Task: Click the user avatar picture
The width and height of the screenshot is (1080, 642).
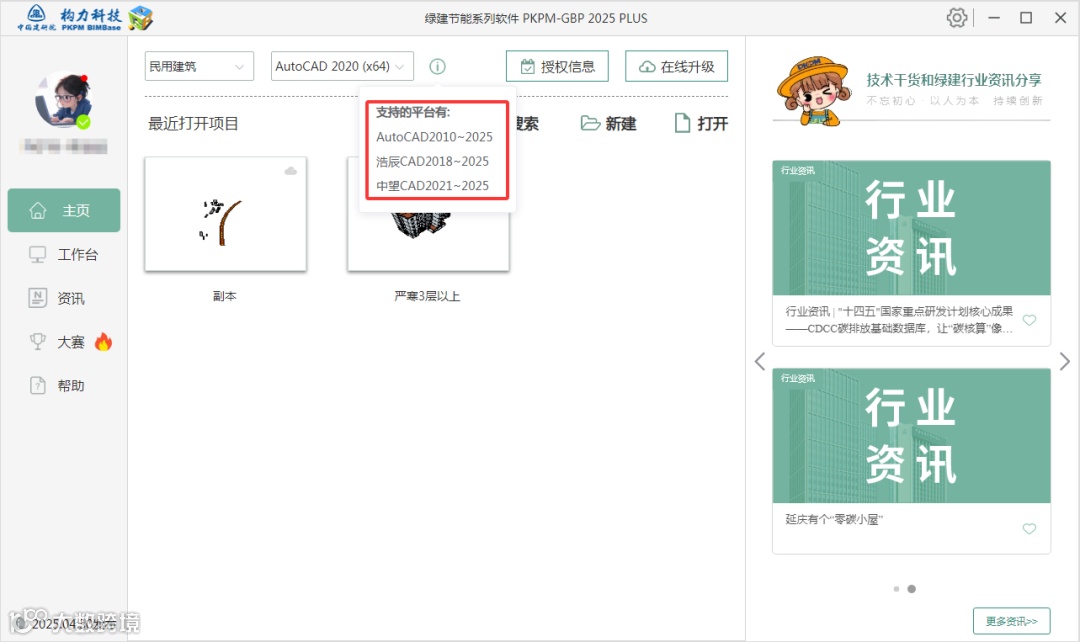Action: [63, 100]
